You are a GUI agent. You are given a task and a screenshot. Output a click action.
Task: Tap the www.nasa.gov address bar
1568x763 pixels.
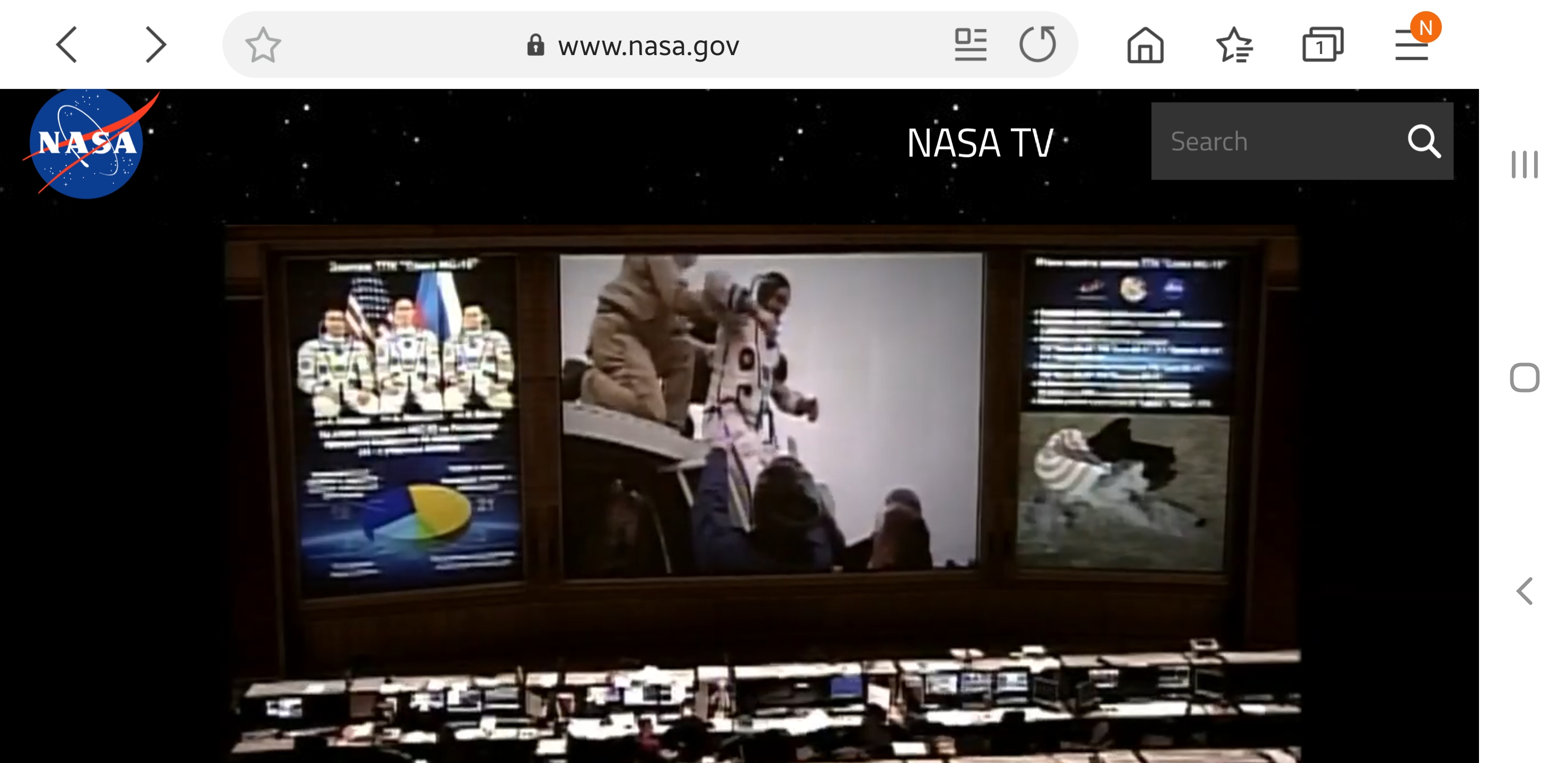click(648, 46)
